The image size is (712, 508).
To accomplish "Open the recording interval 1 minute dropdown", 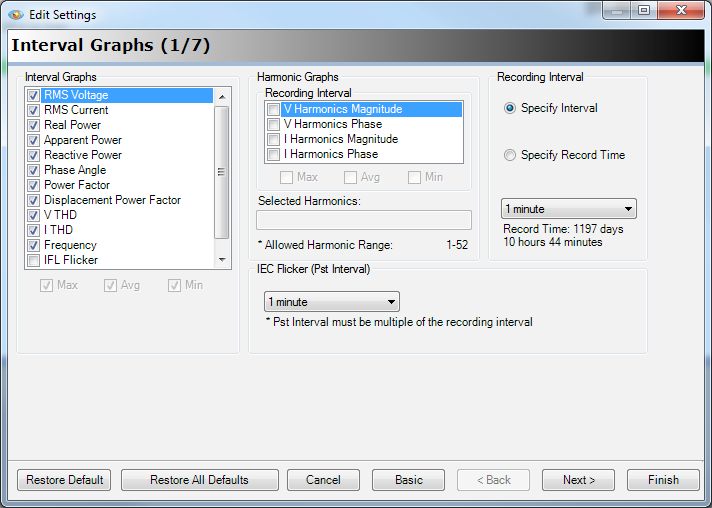I will 569,209.
